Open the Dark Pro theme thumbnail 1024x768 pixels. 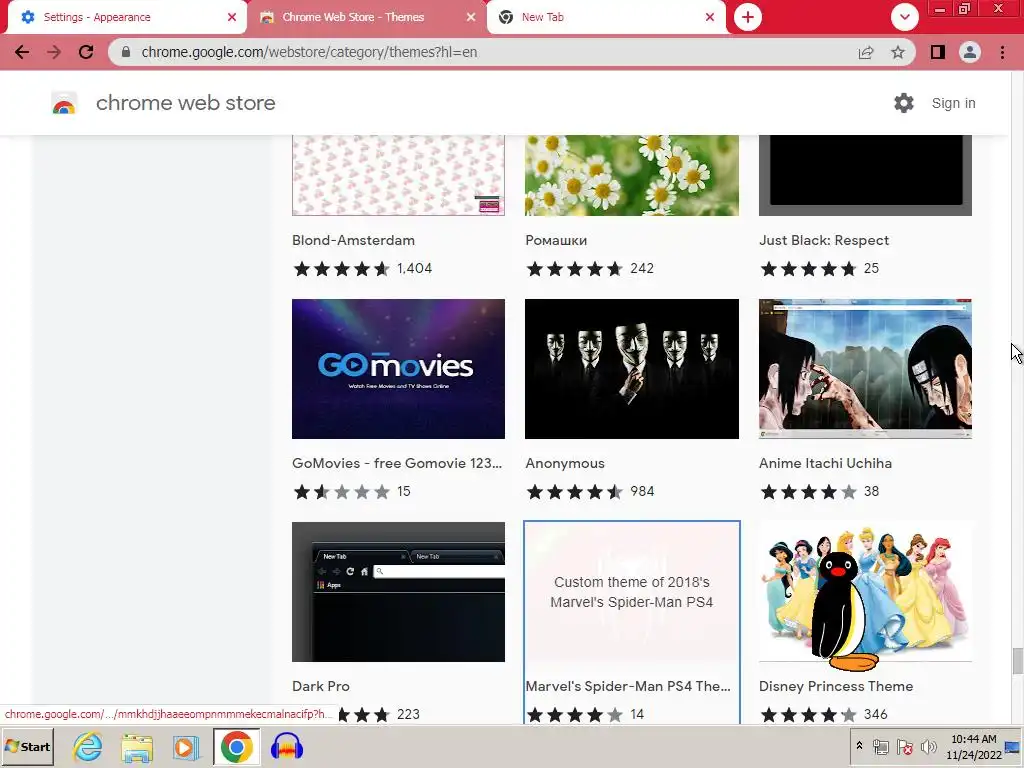point(398,592)
